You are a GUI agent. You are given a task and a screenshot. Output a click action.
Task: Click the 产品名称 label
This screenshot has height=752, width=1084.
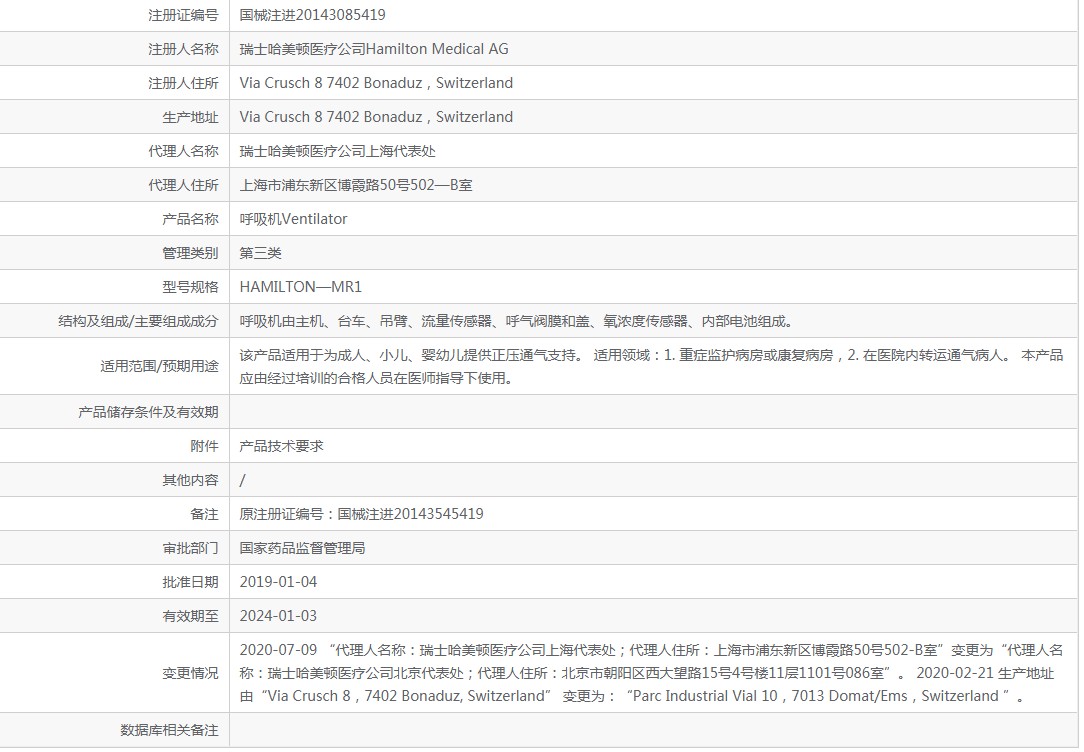click(190, 219)
